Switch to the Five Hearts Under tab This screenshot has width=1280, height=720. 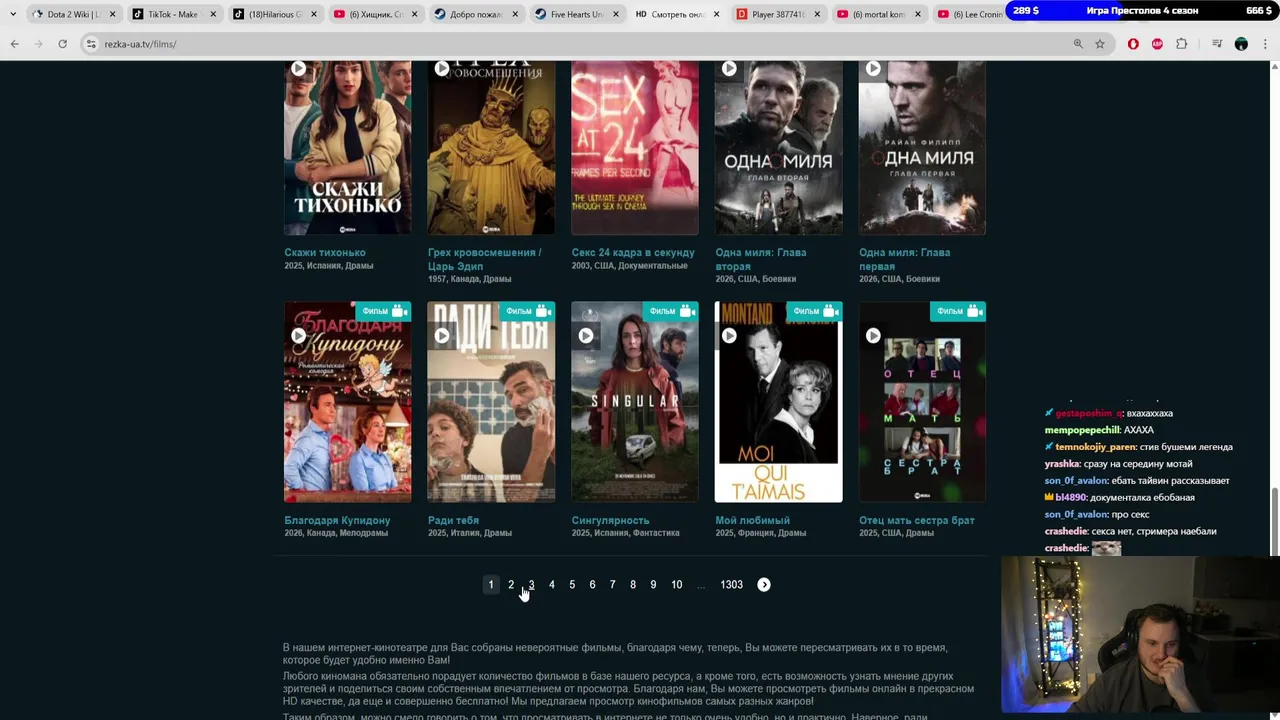tap(576, 14)
